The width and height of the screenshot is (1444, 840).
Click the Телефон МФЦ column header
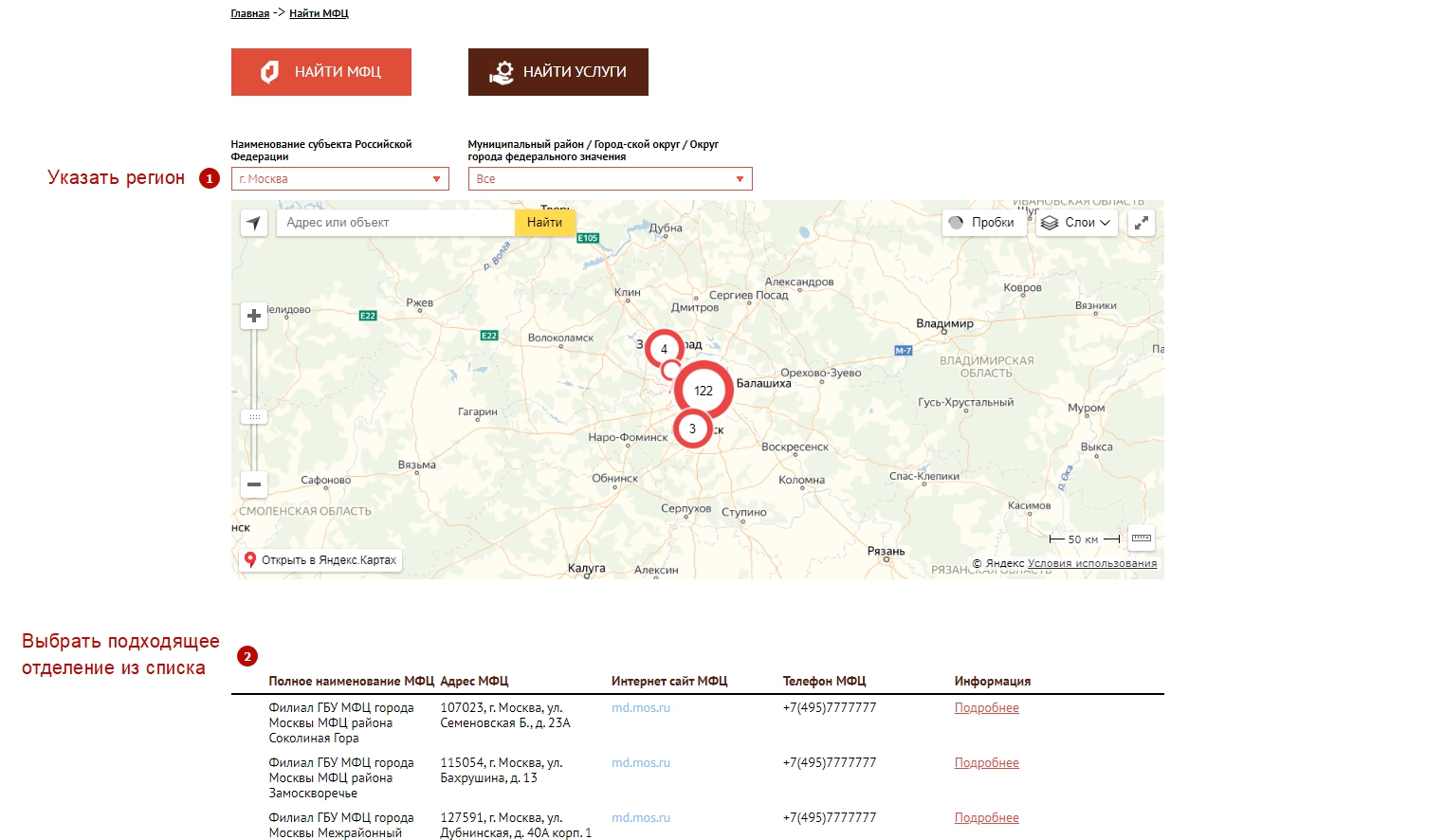825,682
